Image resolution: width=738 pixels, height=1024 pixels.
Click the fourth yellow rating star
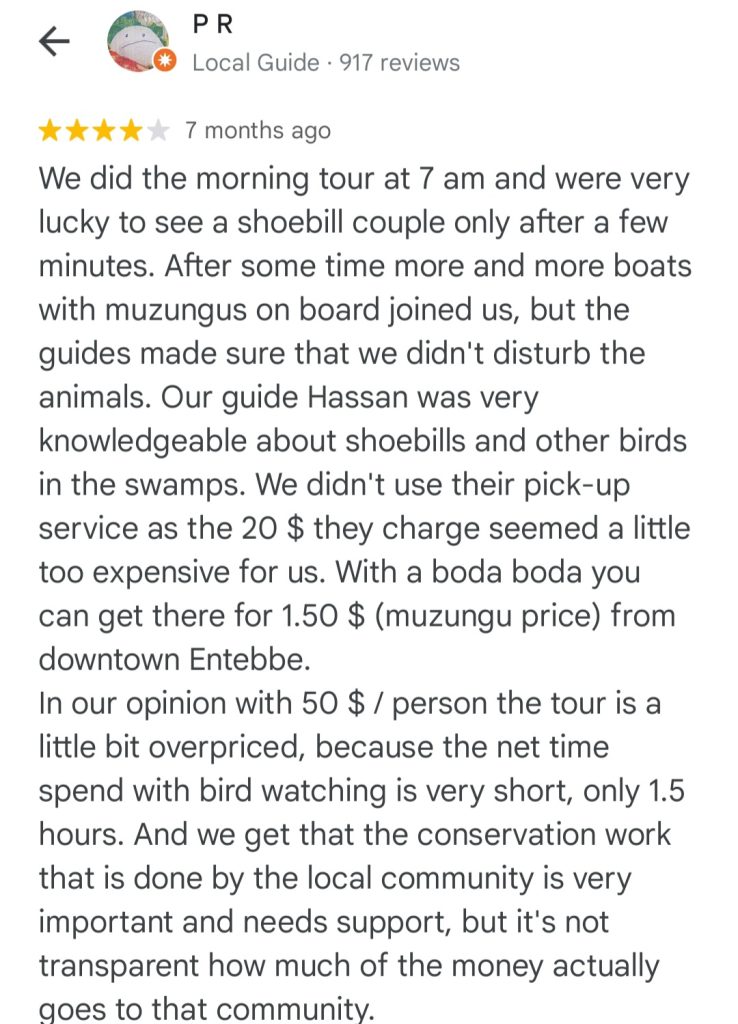click(x=131, y=131)
